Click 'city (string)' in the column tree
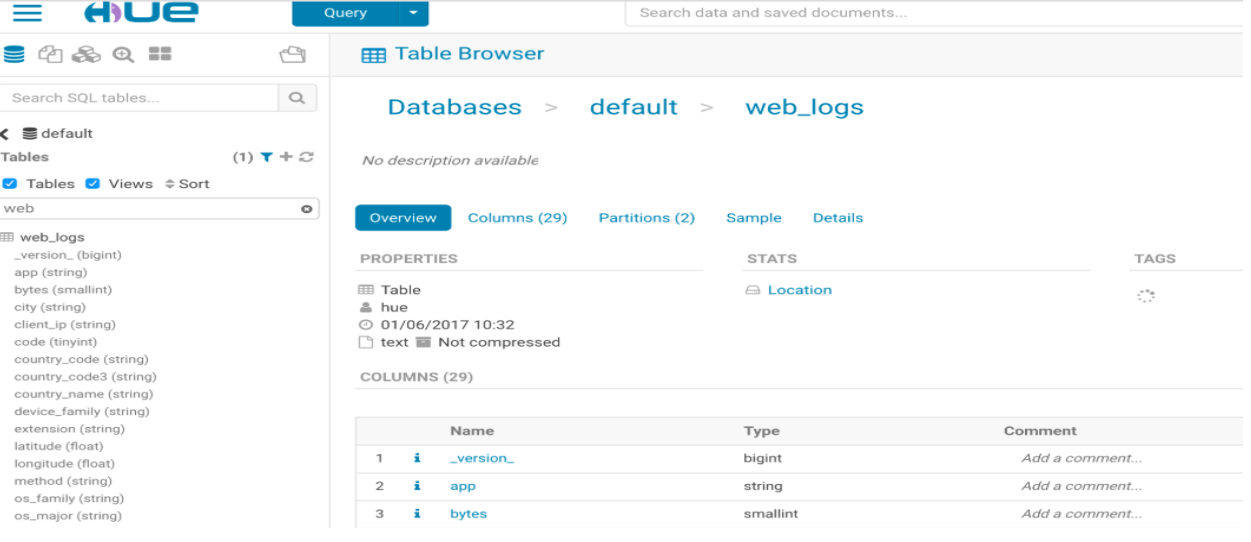This screenshot has width=1251, height=542. (x=50, y=307)
